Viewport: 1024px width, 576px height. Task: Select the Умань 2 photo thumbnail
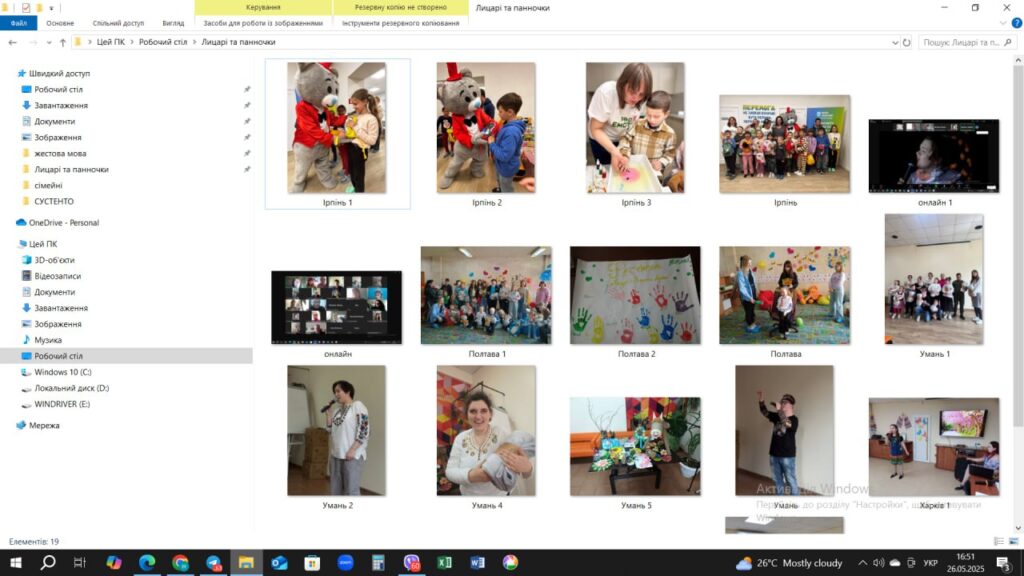click(337, 430)
